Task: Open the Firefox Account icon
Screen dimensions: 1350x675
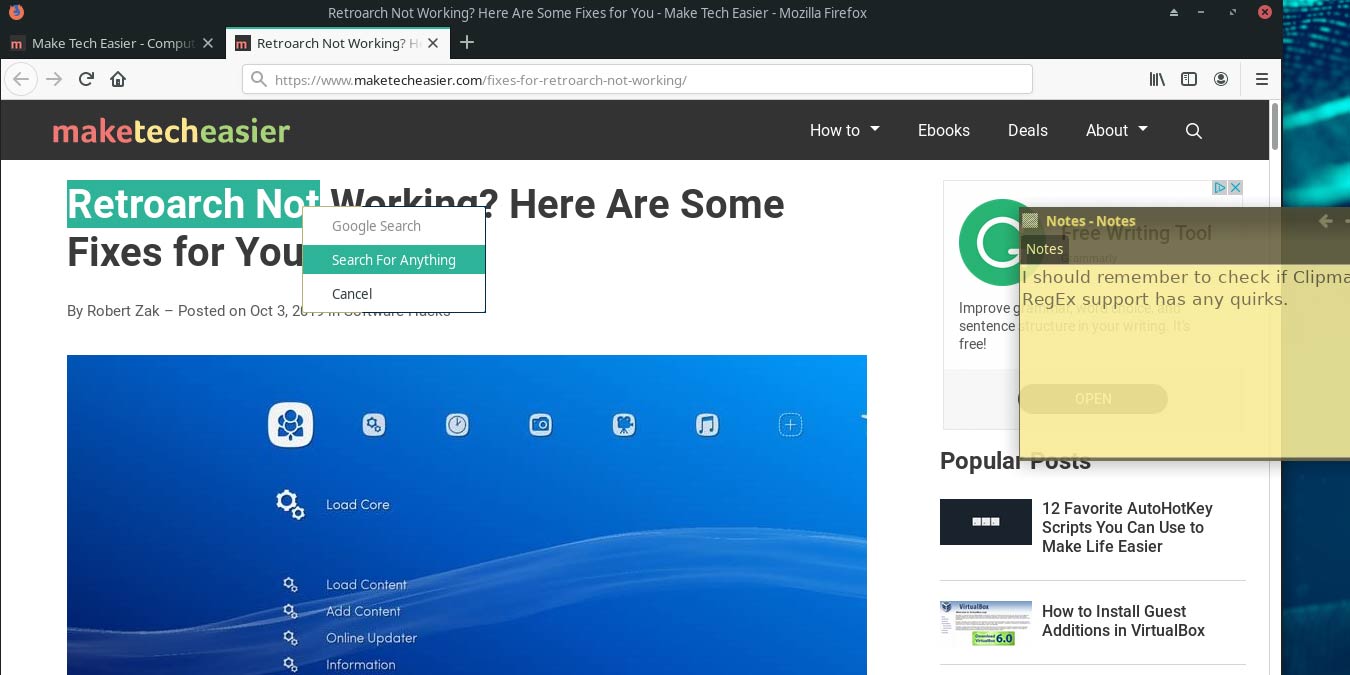Action: (x=1221, y=79)
